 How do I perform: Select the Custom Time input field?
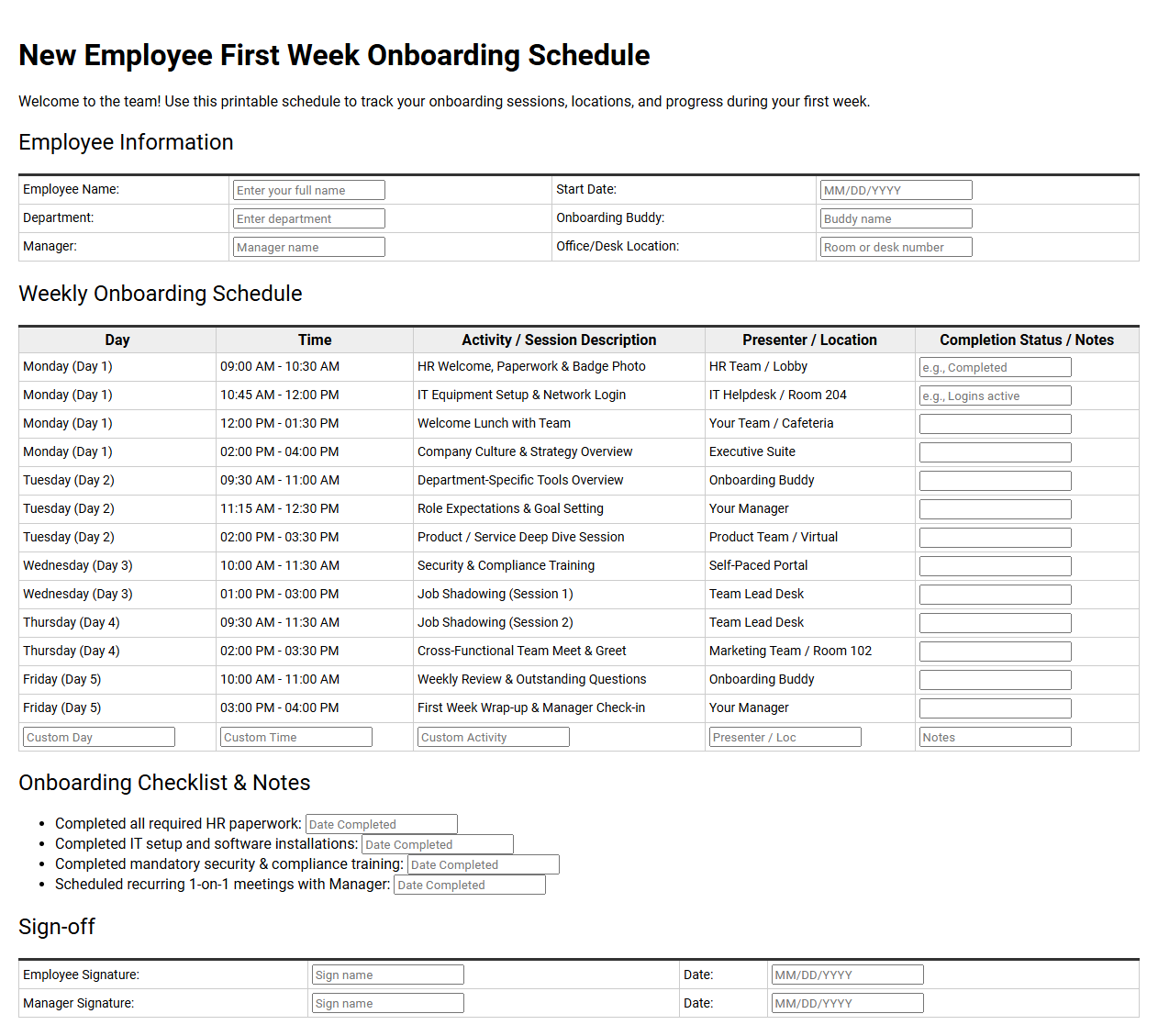click(296, 737)
